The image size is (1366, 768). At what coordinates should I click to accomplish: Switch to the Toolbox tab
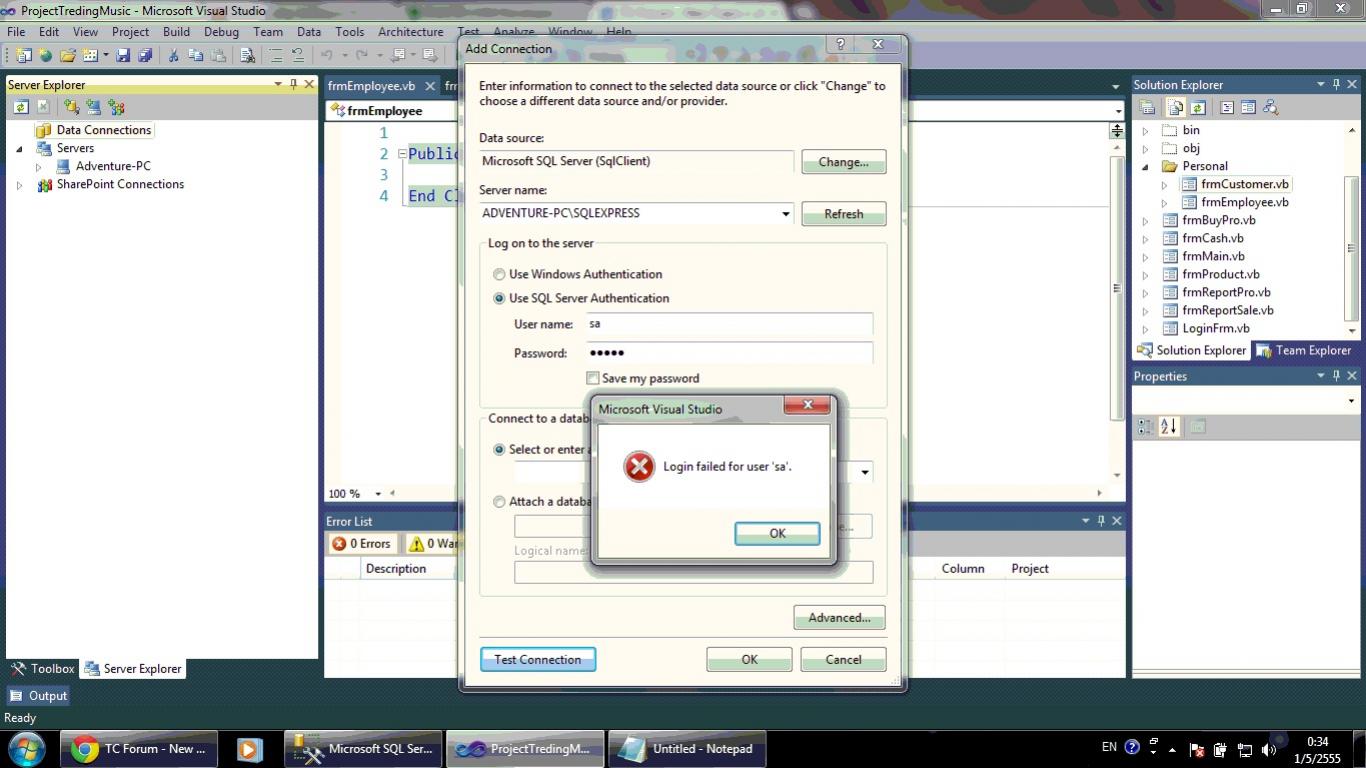42,669
